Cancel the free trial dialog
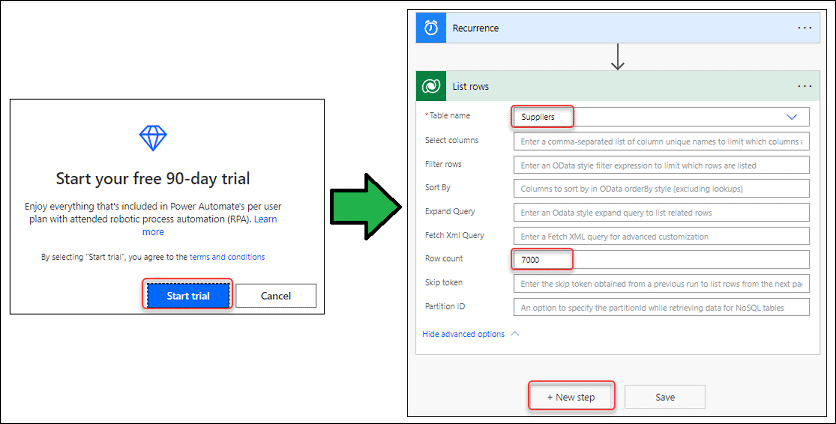The height and width of the screenshot is (424, 836). point(276,295)
